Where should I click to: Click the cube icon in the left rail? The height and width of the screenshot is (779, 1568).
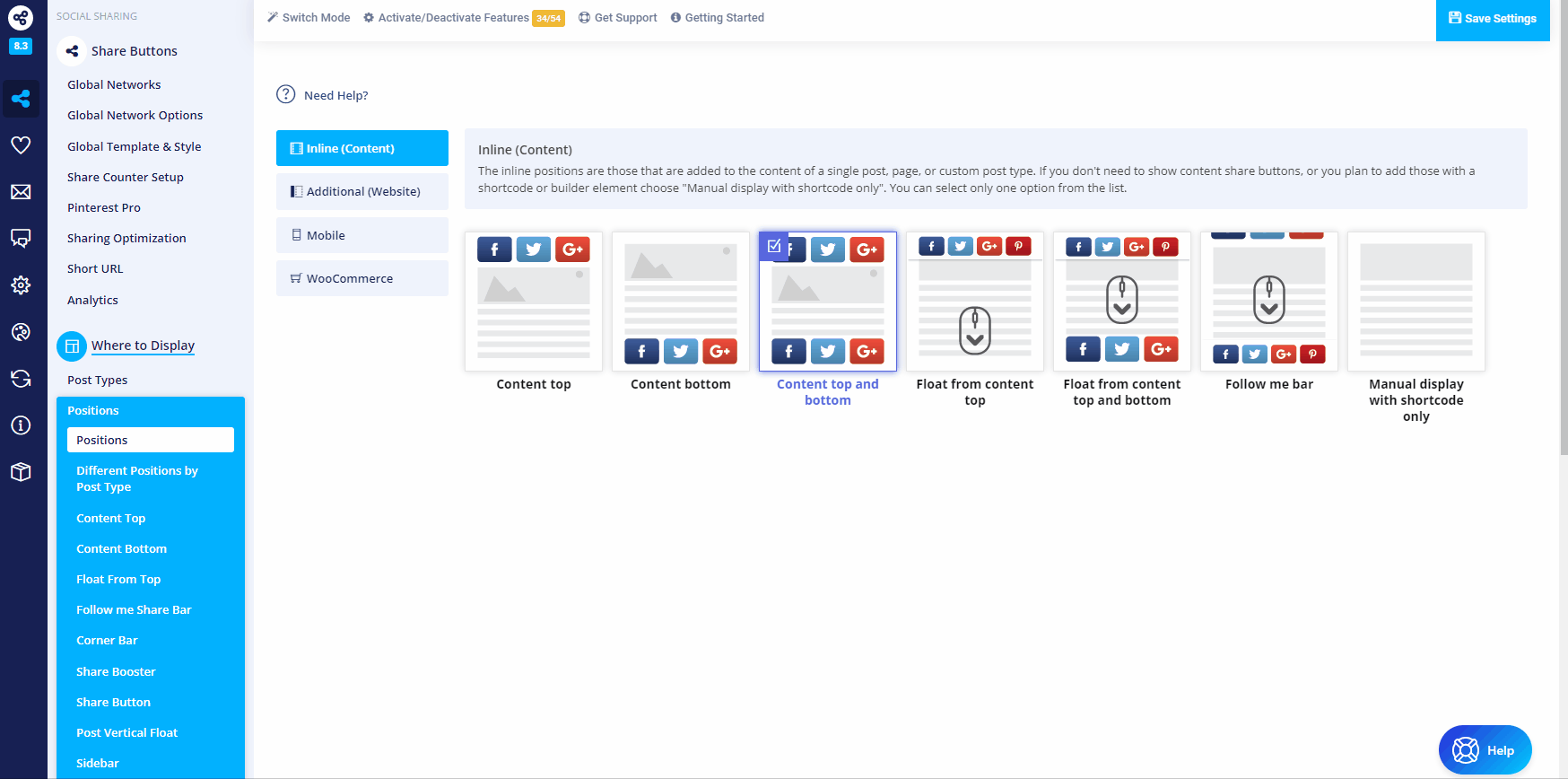tap(21, 472)
